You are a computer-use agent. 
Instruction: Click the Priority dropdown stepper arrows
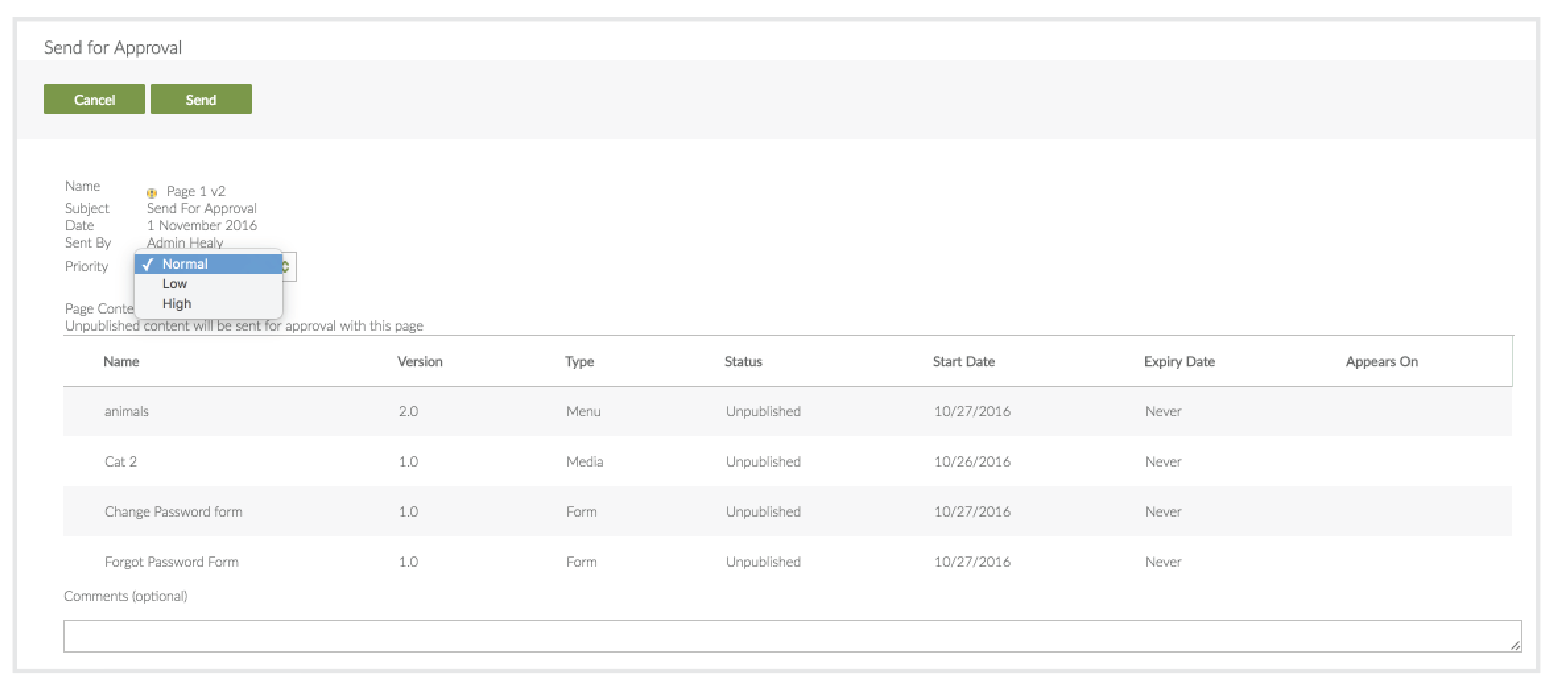pos(287,266)
